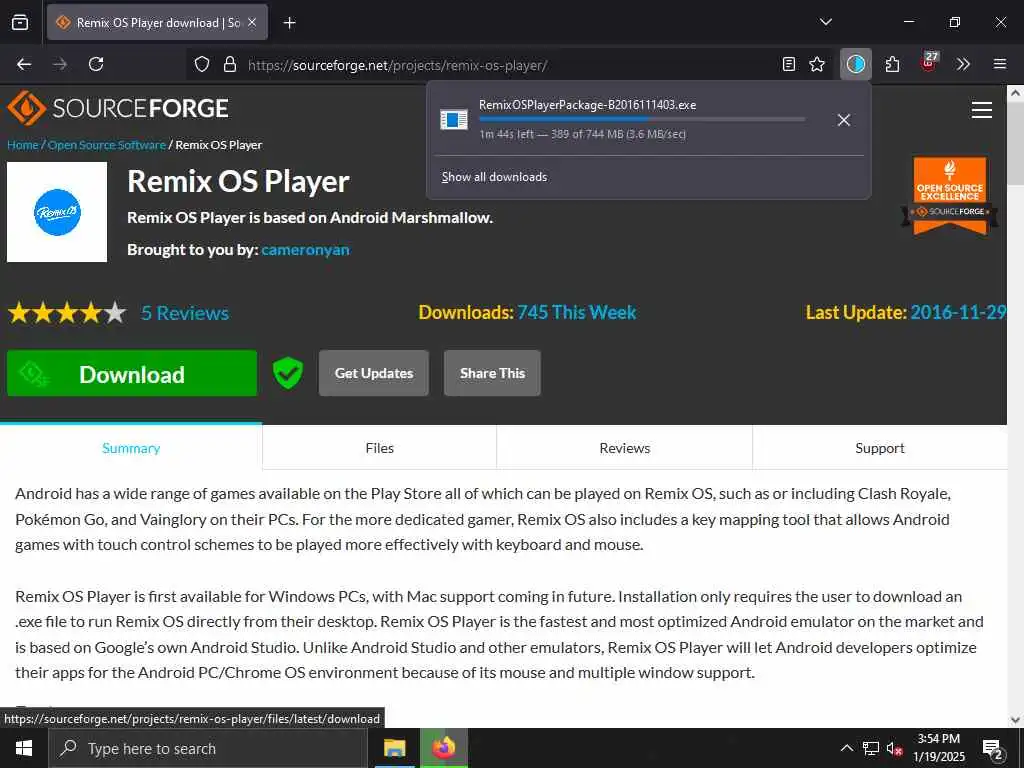This screenshot has width=1024, height=768.
Task: Open the 5 Reviews link
Action: tap(185, 313)
